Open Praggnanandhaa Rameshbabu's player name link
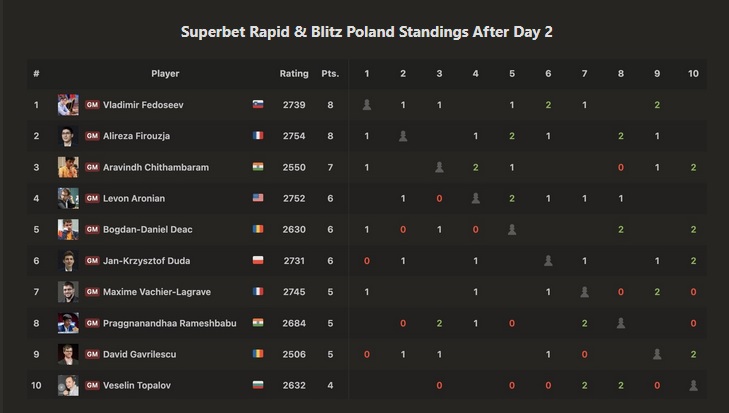The width and height of the screenshot is (729, 413). coord(170,323)
